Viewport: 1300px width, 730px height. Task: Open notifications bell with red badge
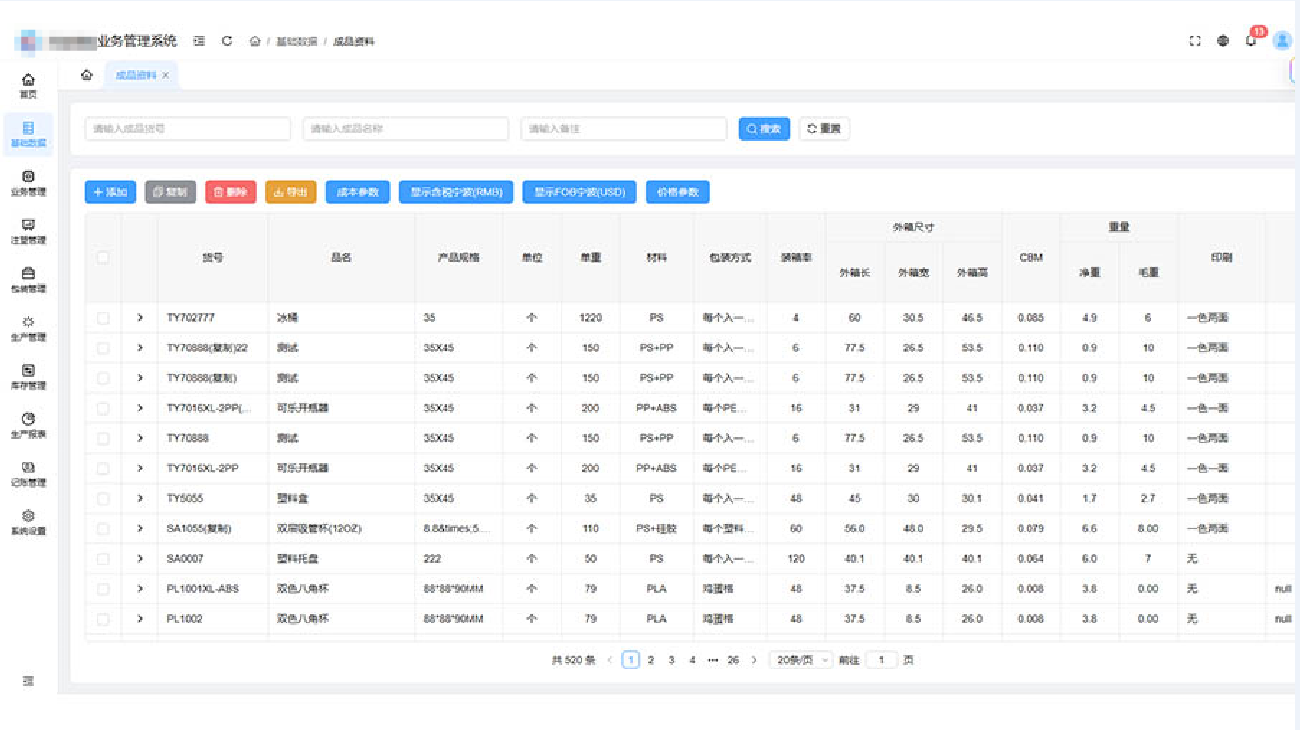[x=1252, y=39]
